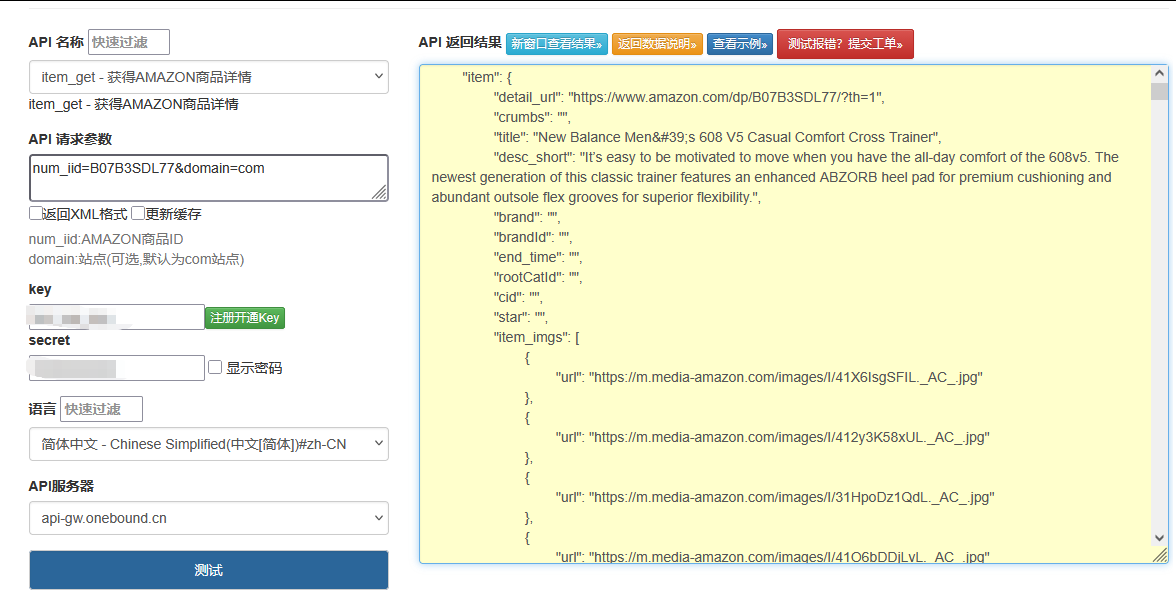Screen dimensions: 1176x610
Task: Grab the request parameters textarea resize handle
Action: [x=380, y=194]
